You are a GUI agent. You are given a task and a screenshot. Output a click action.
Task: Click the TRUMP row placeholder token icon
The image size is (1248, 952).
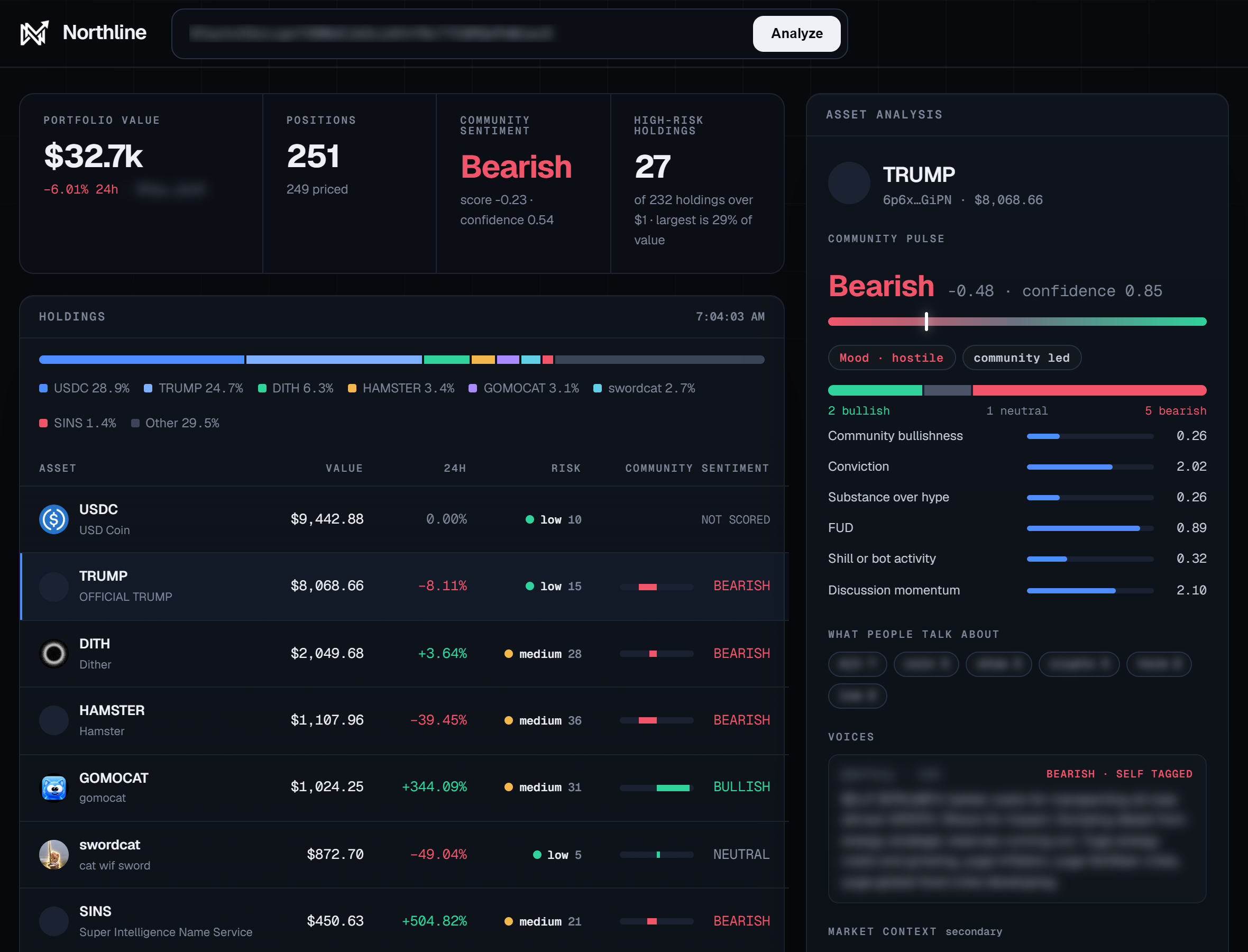coord(54,586)
